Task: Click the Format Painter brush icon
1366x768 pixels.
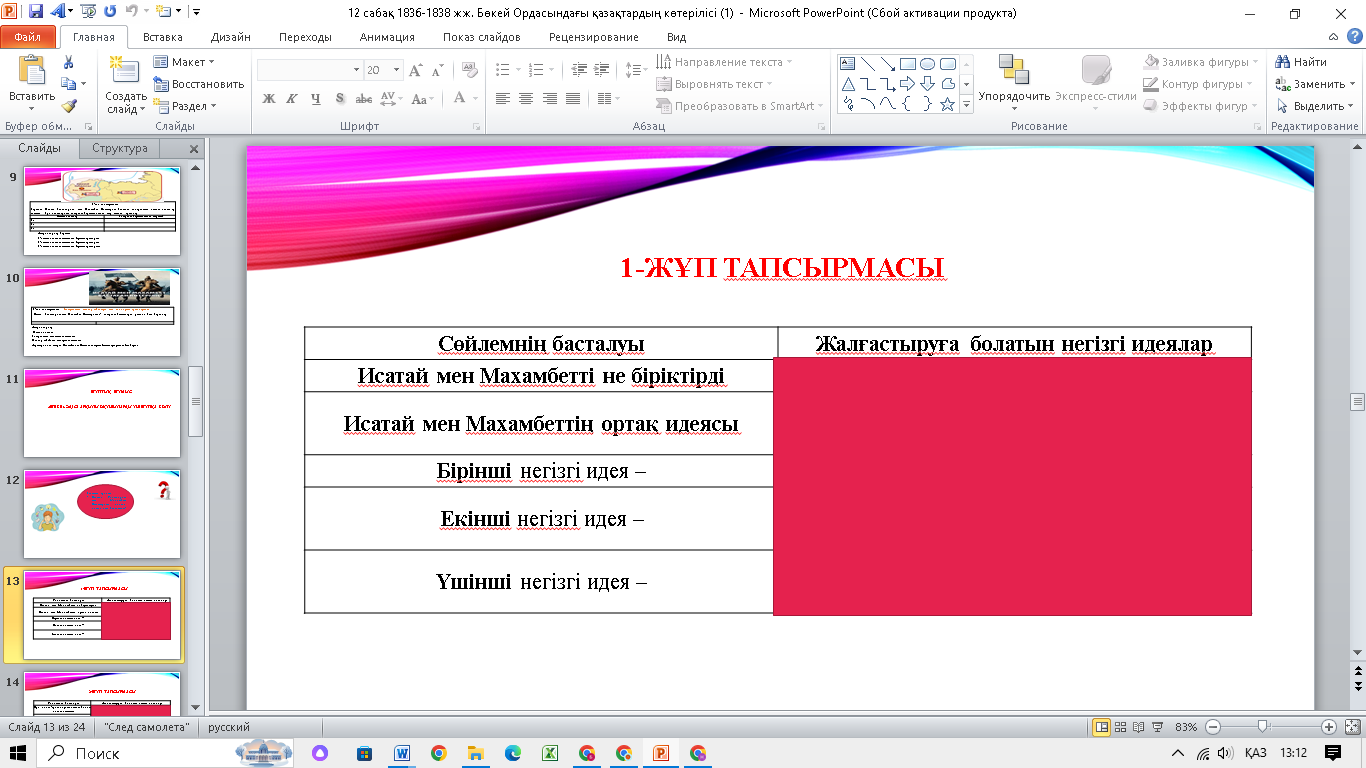Action: 68,106
